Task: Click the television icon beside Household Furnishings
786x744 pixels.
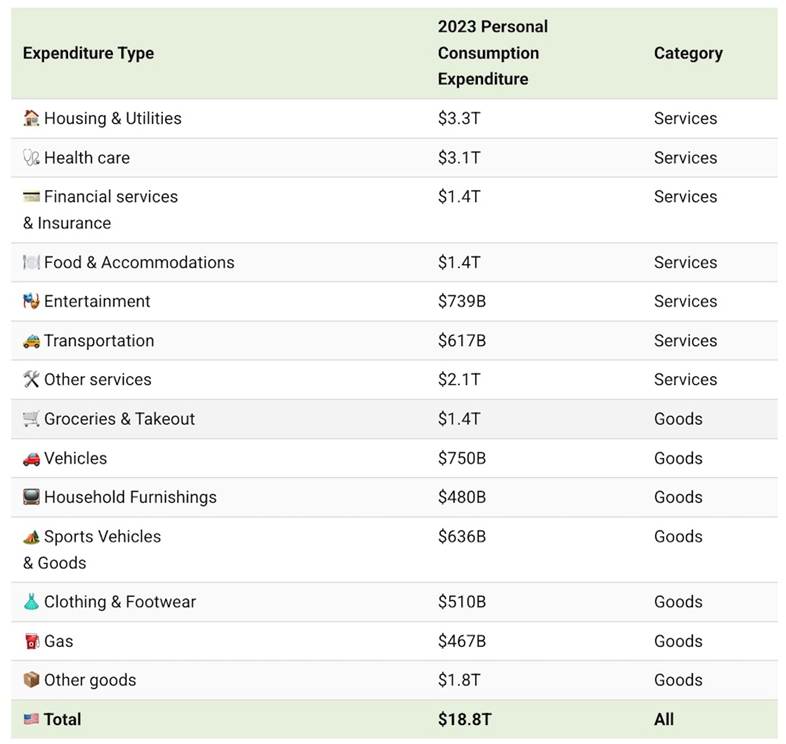Action: coord(32,497)
